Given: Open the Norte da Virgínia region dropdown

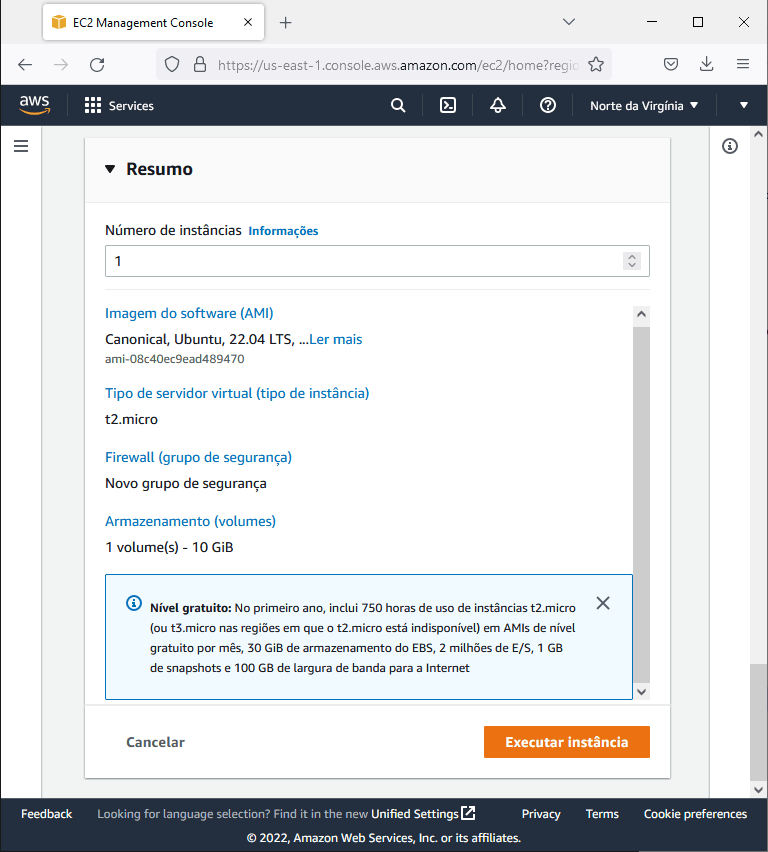Looking at the screenshot, I should point(644,105).
